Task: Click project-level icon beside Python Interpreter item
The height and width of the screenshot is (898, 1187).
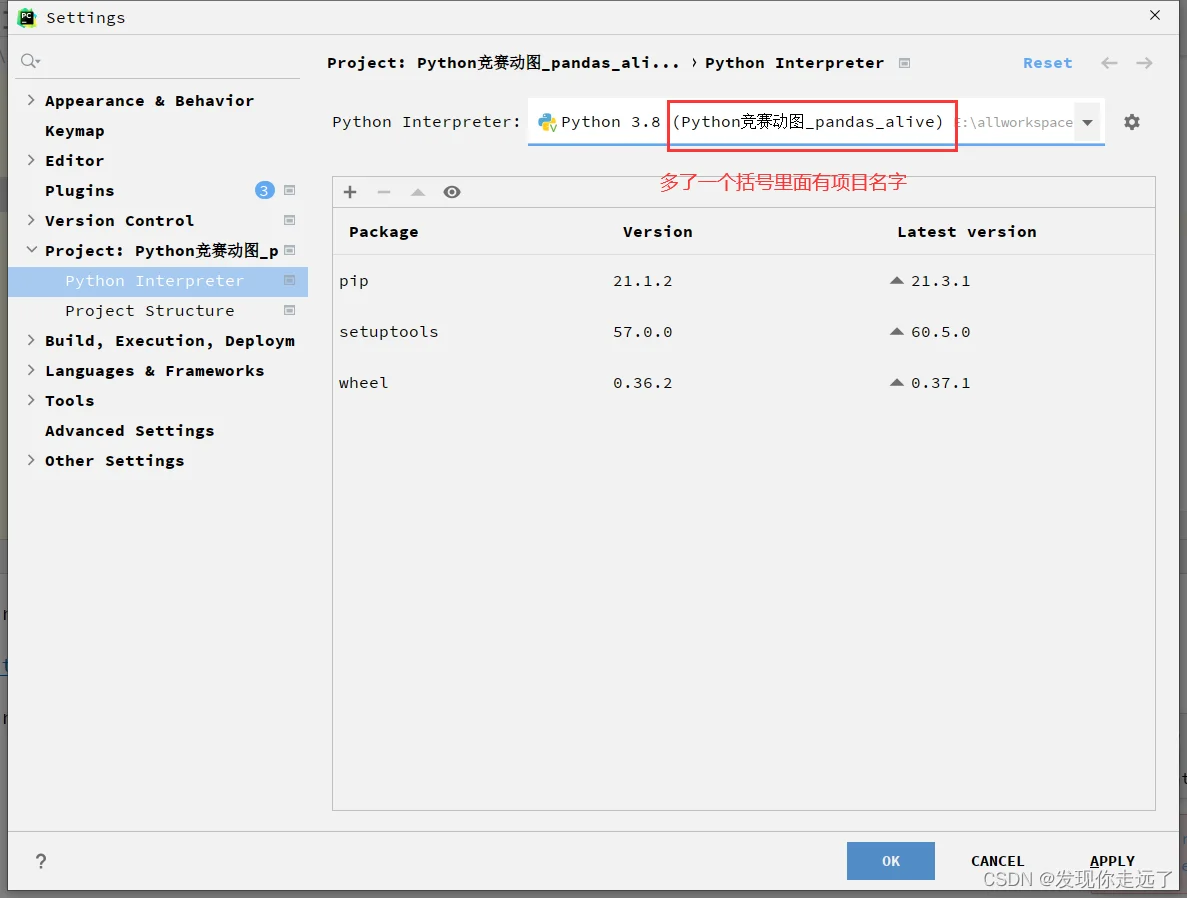Action: point(289,280)
